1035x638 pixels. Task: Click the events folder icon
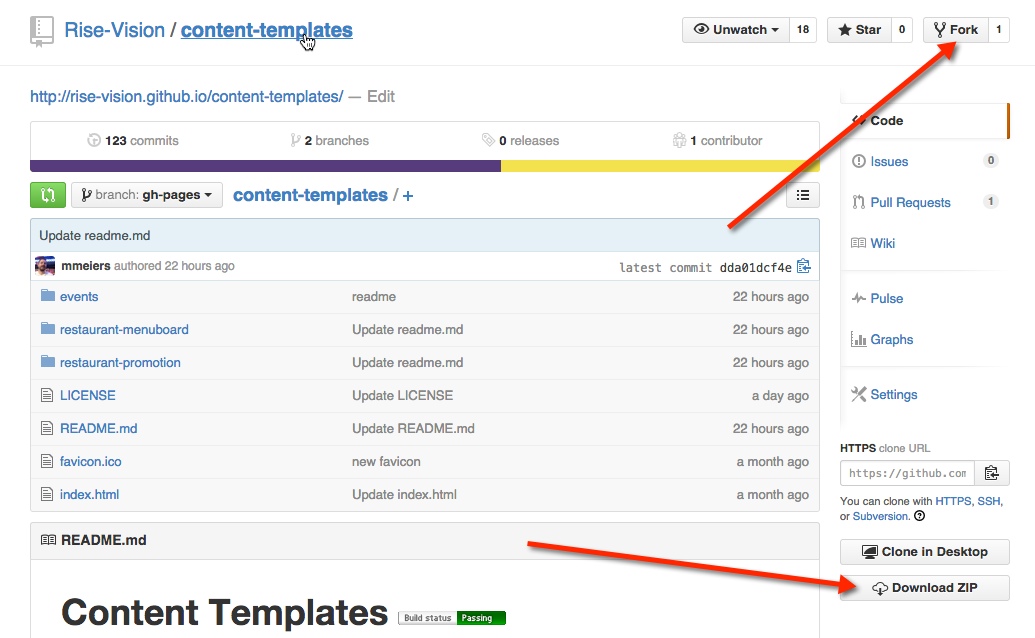coord(48,295)
